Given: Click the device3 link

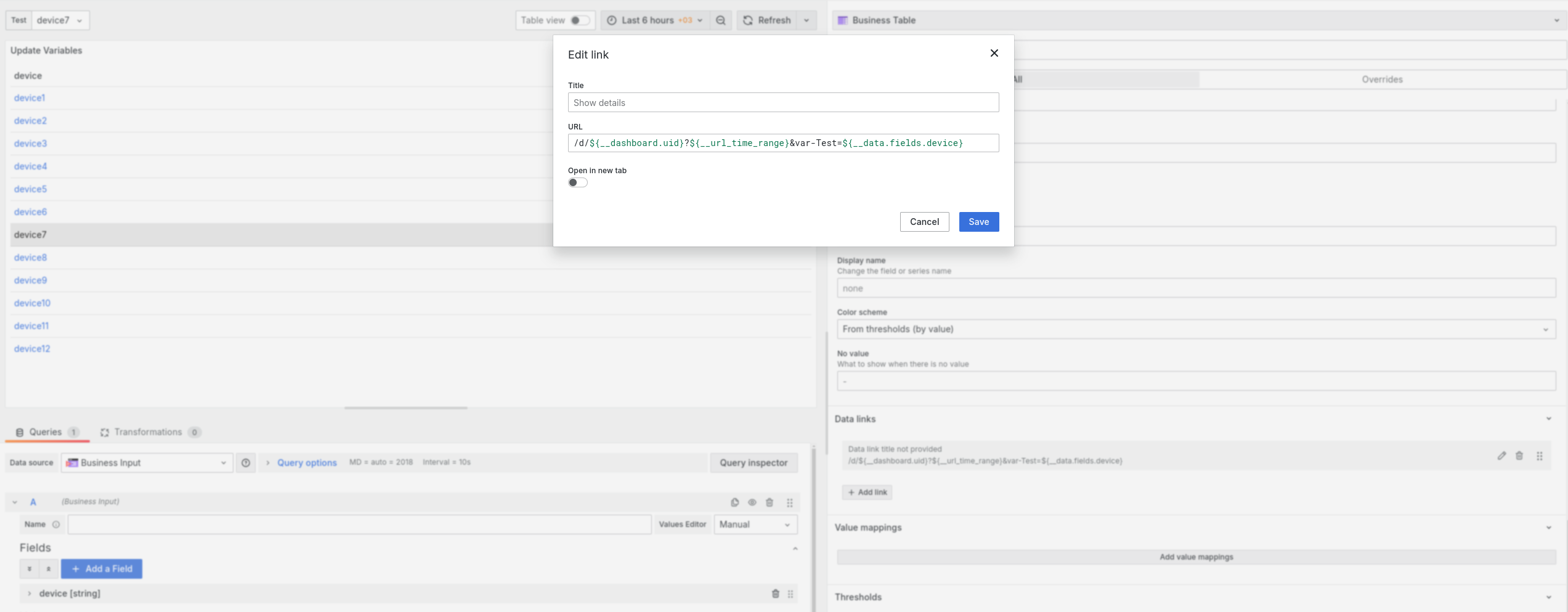Looking at the screenshot, I should click(30, 143).
